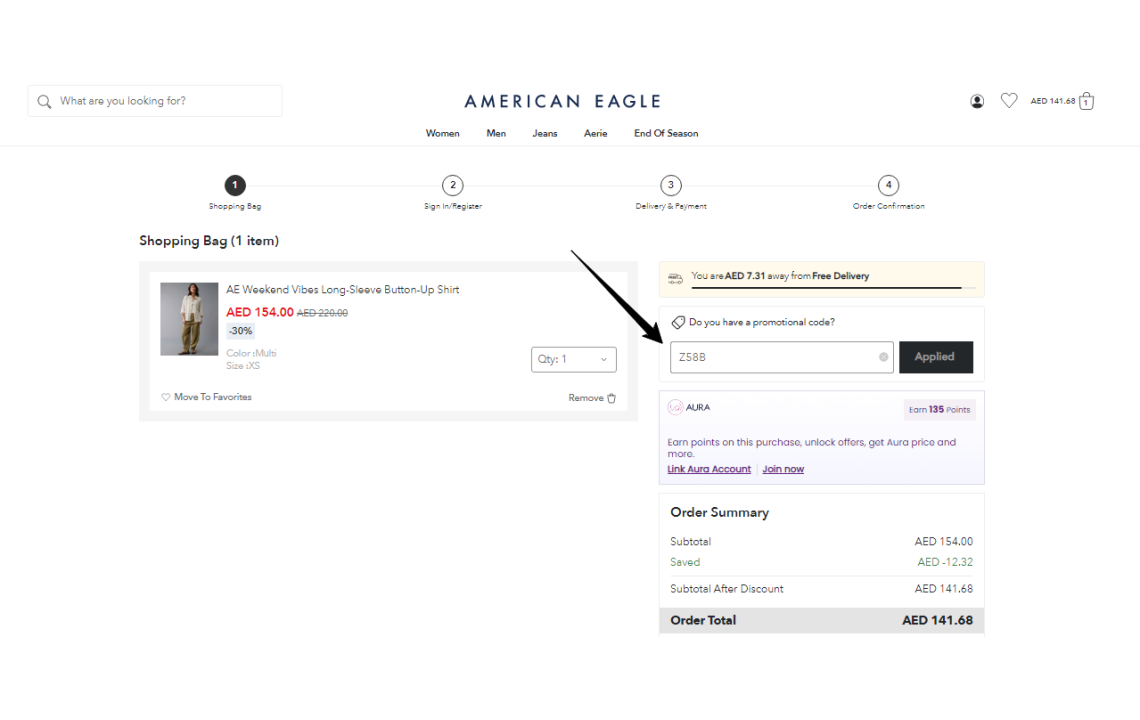Click the trash icon next to Remove
This screenshot has width=1140, height=720.
(611, 398)
